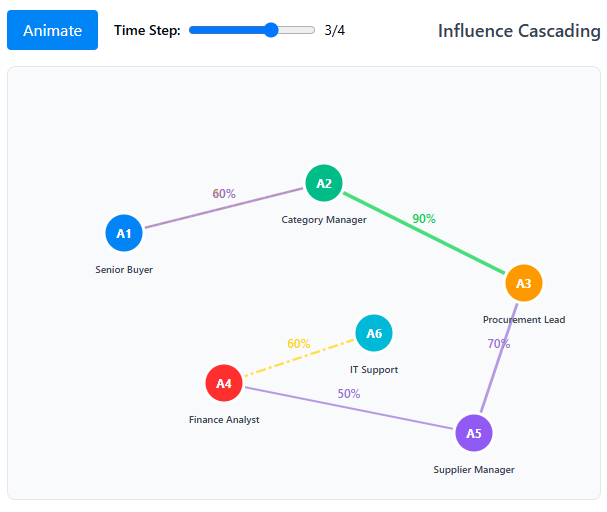
Task: Select the green A2 node
Action: [x=324, y=183]
